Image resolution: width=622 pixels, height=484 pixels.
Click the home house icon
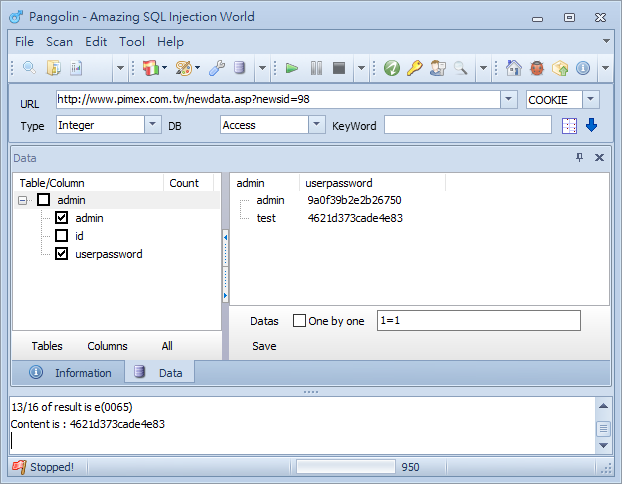tap(514, 68)
